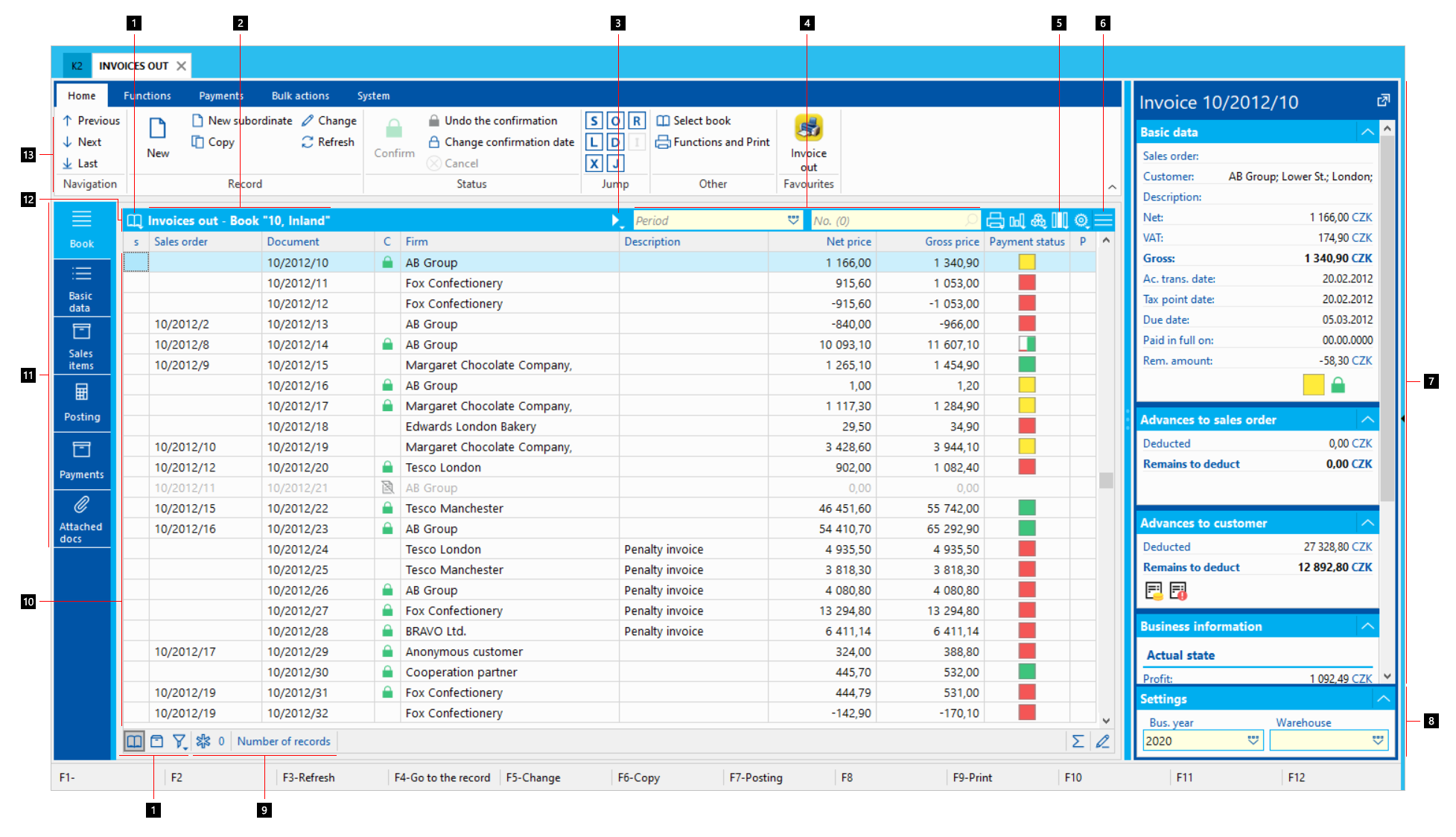The image size is (1456, 837).
Task: Collapse the Basic data section
Action: (1367, 133)
